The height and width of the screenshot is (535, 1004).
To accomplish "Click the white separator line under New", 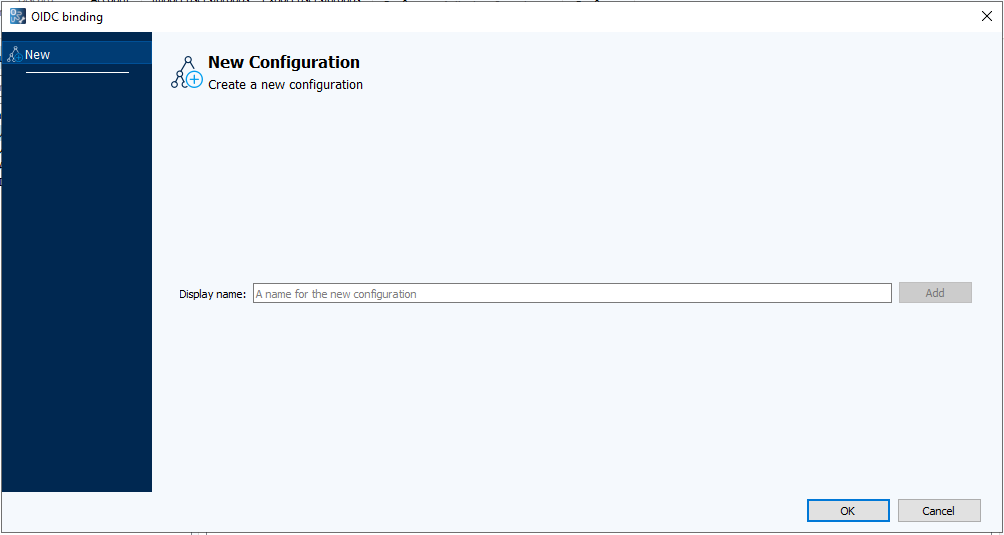I will (x=77, y=72).
